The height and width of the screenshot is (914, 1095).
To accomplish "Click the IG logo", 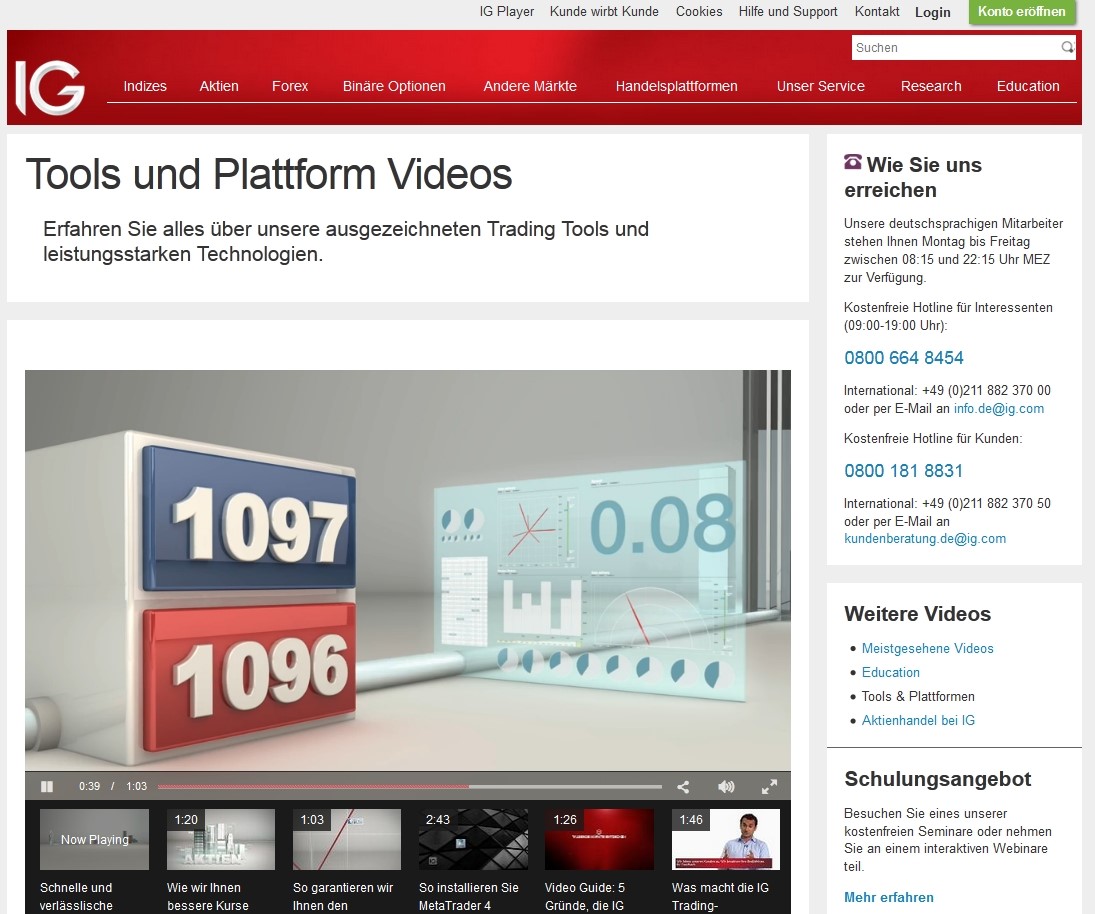I will (x=50, y=87).
